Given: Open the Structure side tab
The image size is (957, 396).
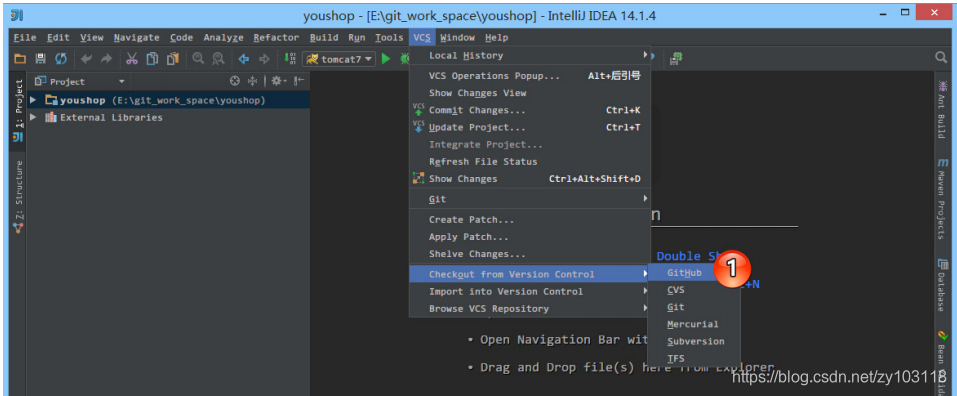Looking at the screenshot, I should click(18, 197).
